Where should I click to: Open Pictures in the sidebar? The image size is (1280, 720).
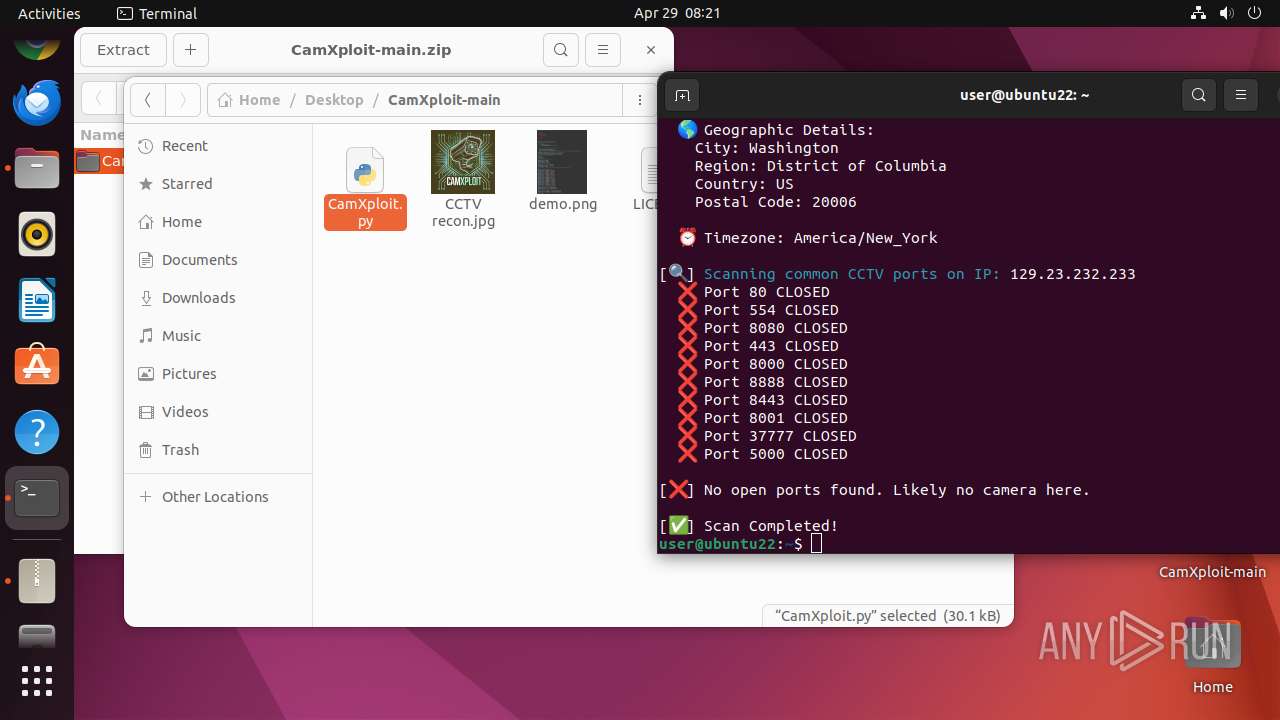tap(218, 374)
